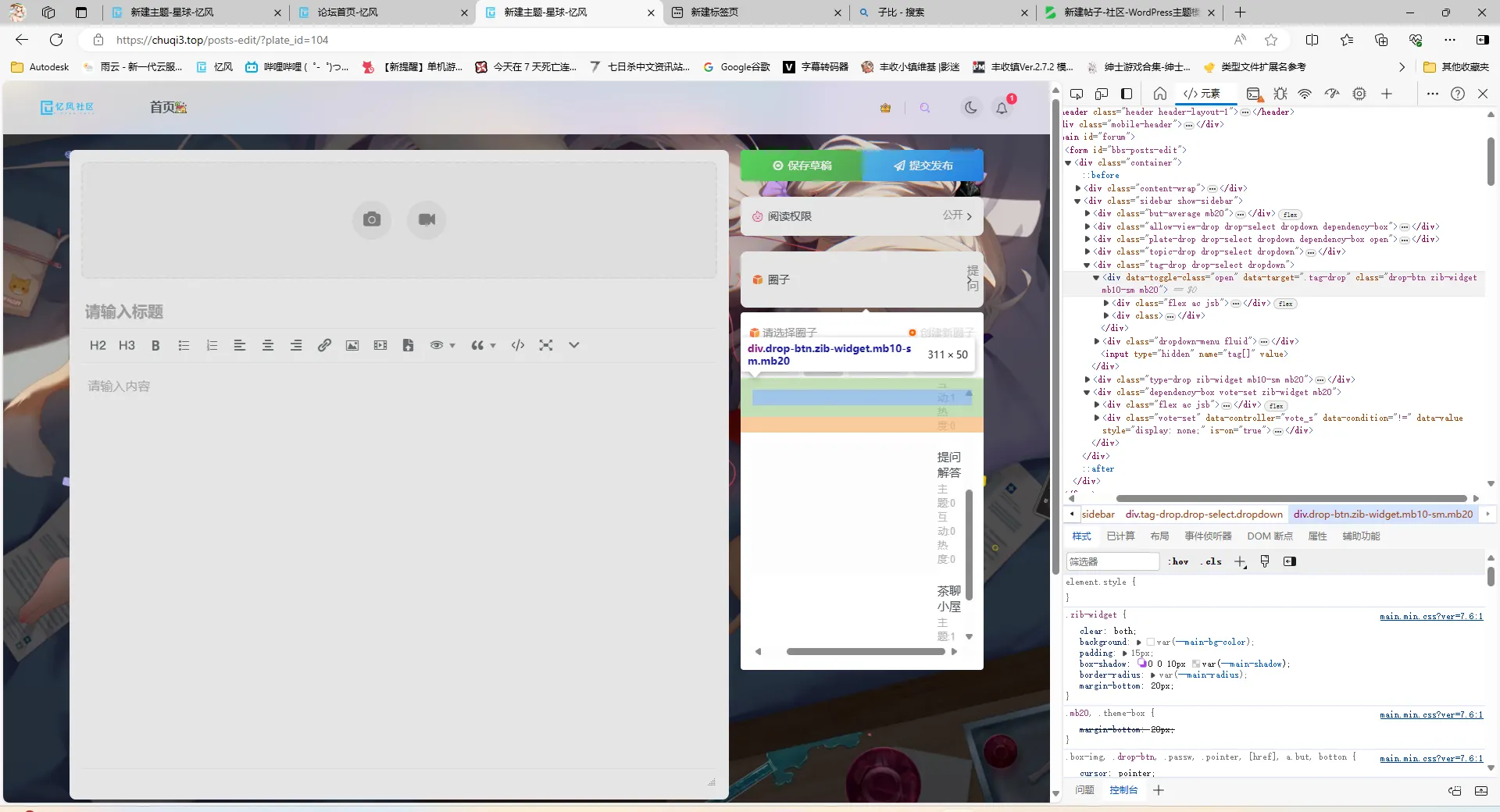Insert file attachment via editor toolbar

[408, 345]
